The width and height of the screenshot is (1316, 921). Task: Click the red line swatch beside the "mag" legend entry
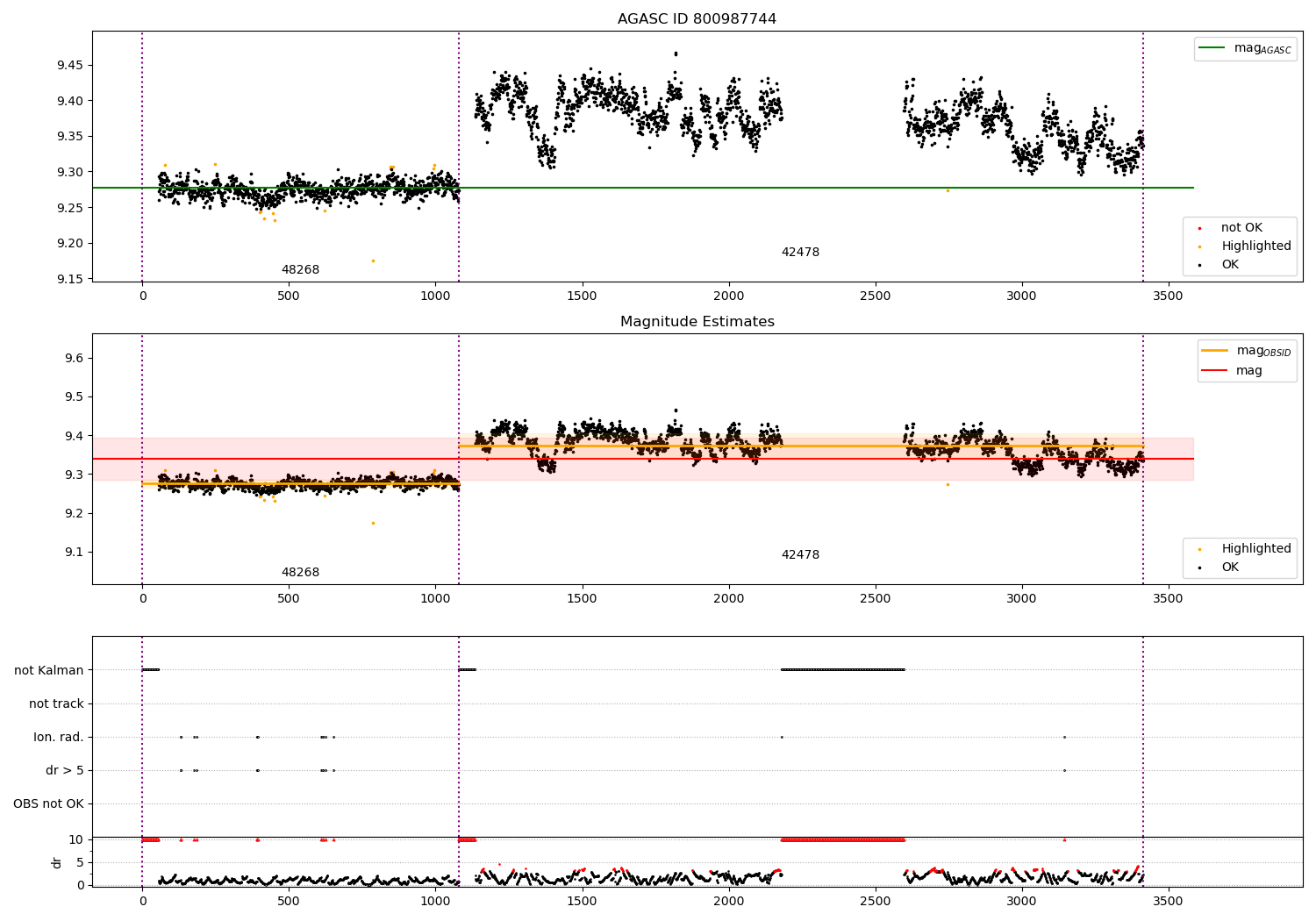click(x=1214, y=371)
